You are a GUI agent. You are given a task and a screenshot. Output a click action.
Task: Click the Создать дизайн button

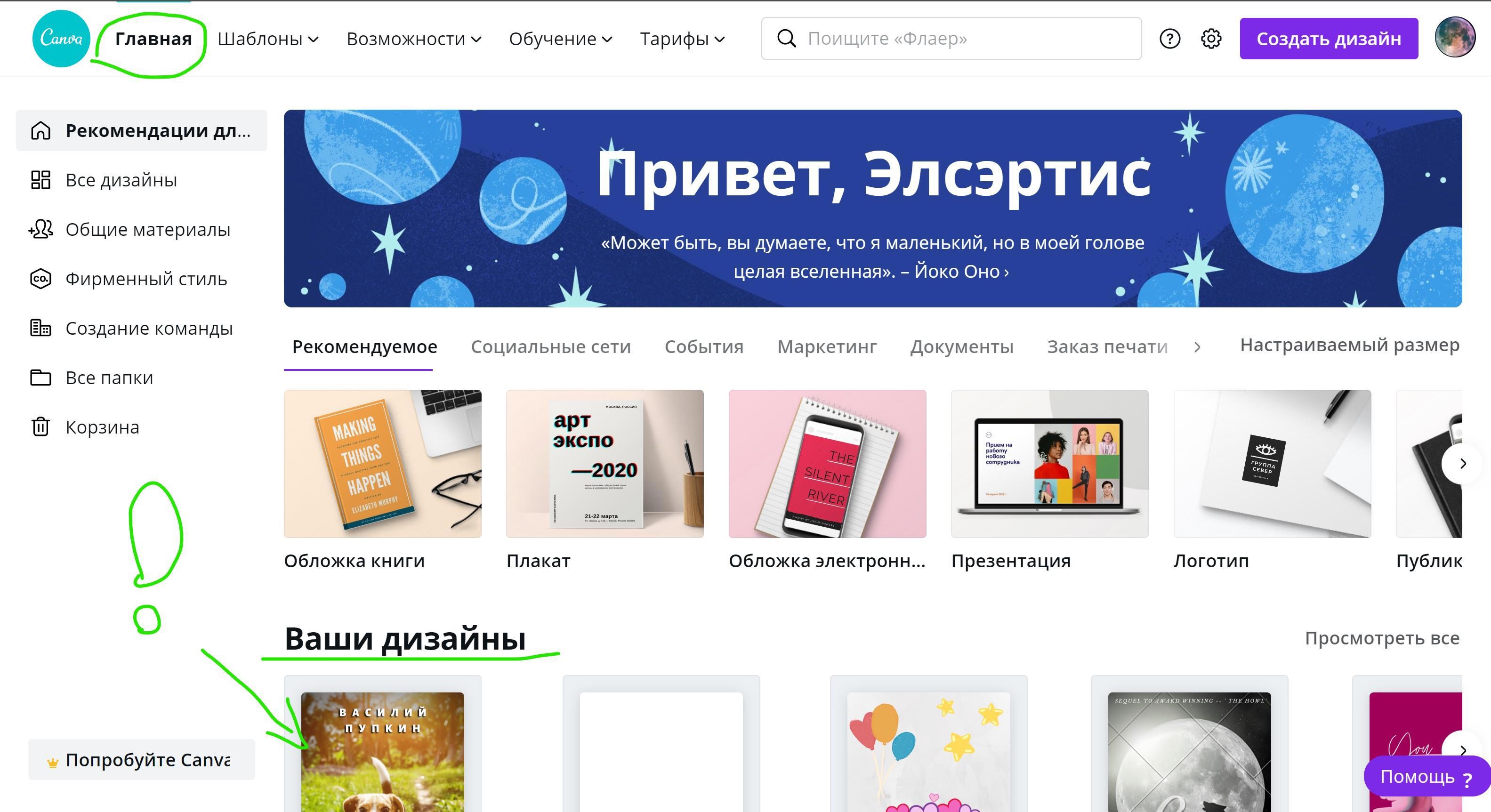[x=1329, y=39]
